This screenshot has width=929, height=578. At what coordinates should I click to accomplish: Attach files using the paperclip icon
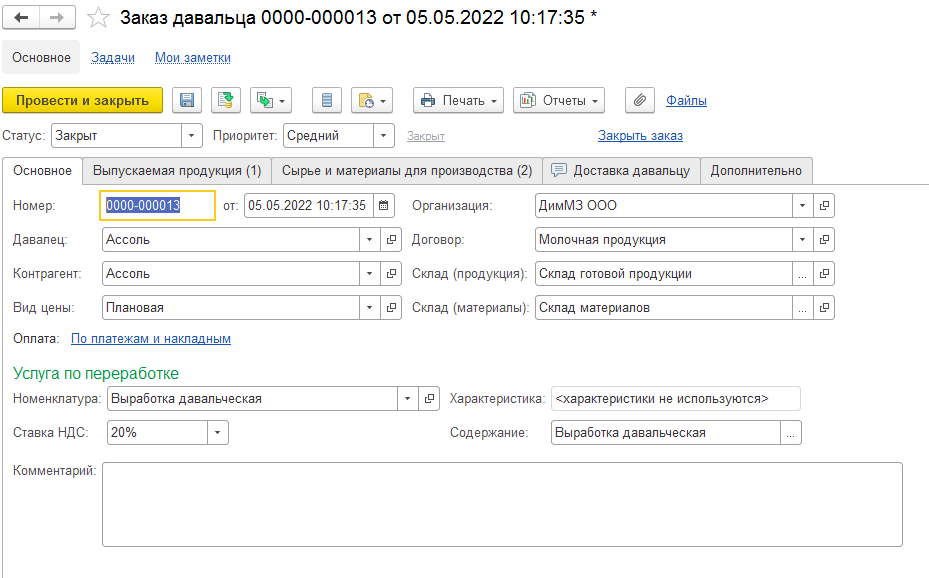638,100
